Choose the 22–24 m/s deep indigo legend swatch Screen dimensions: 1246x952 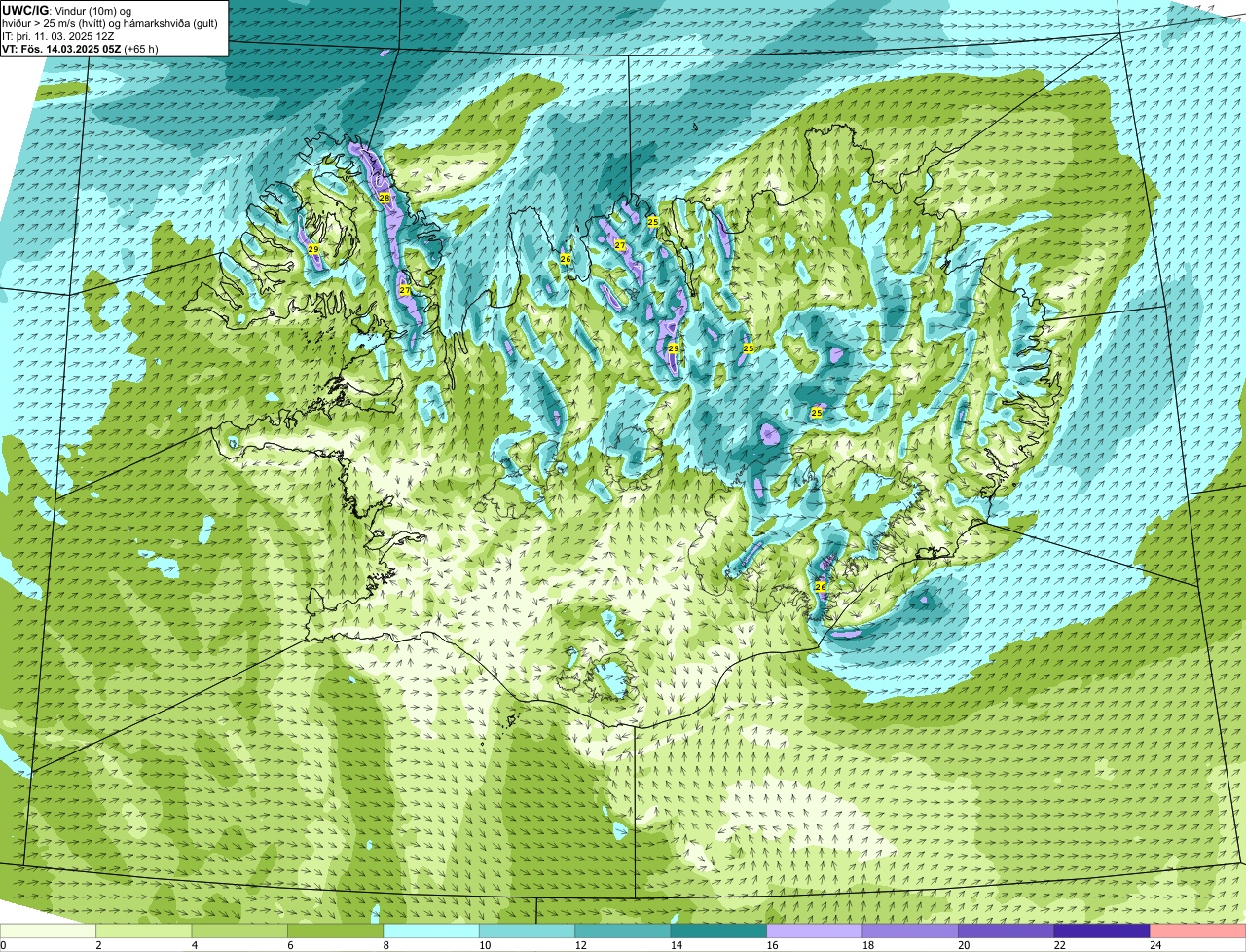pyautogui.click(x=1102, y=932)
